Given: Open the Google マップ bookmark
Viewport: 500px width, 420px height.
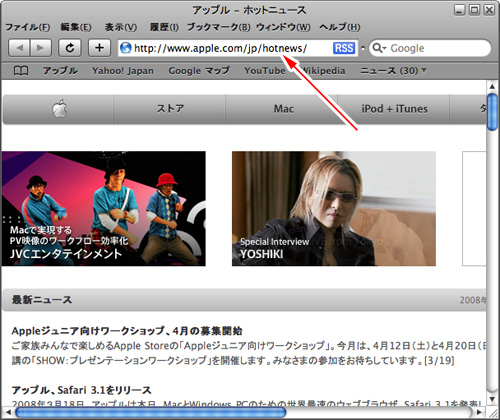Looking at the screenshot, I should (199, 71).
